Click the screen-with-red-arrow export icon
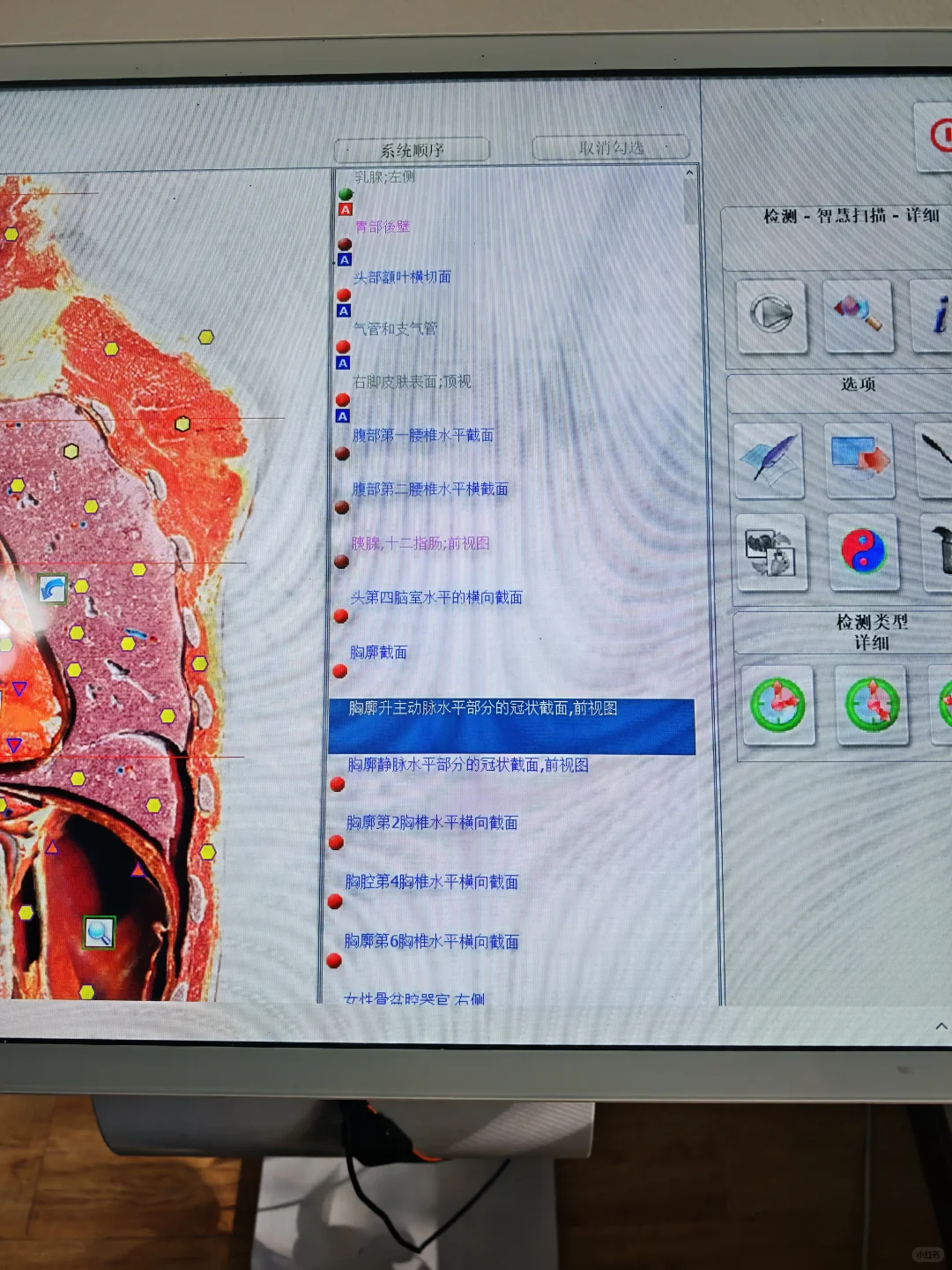952x1270 pixels. click(859, 459)
